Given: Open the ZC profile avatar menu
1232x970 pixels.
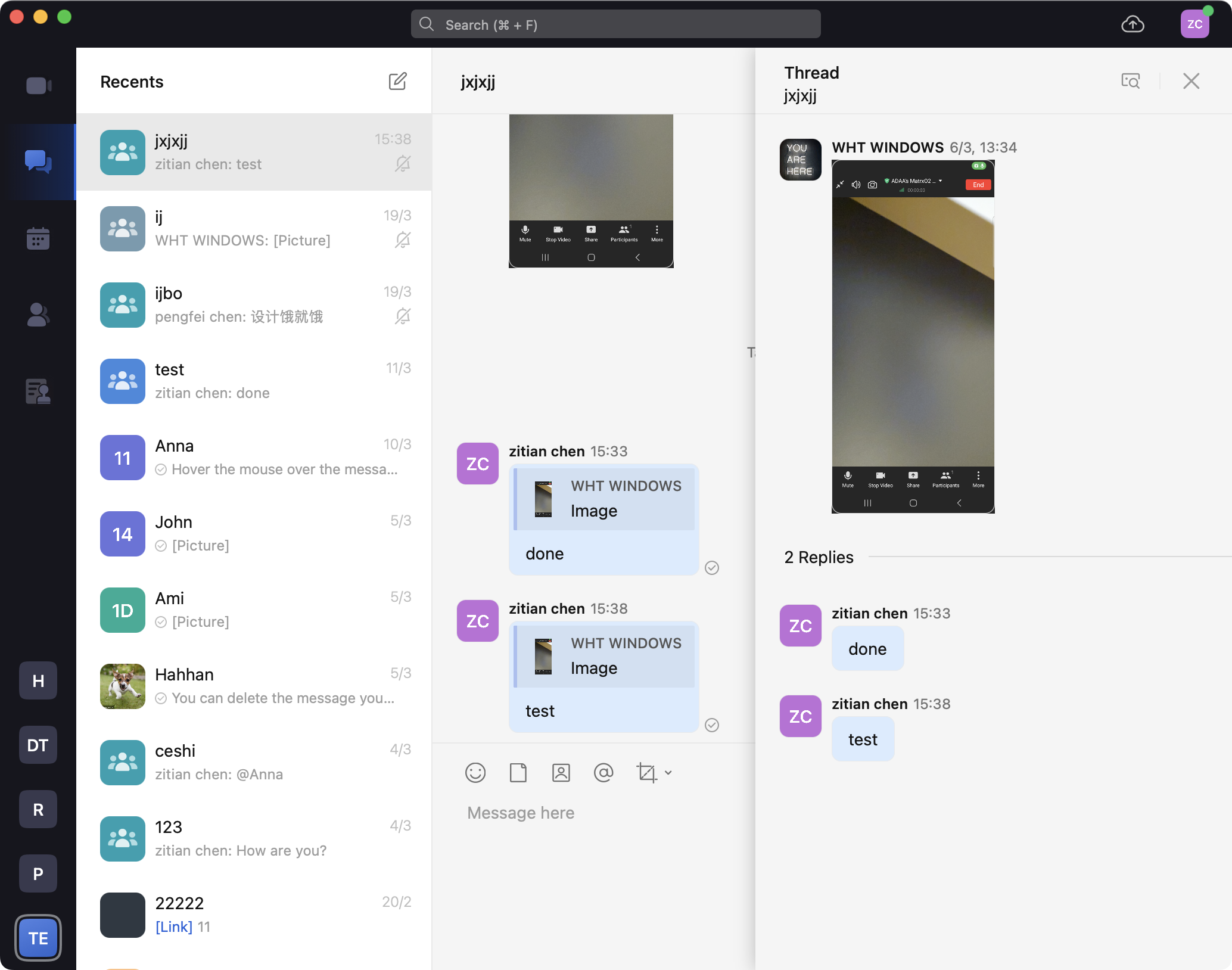Looking at the screenshot, I should pyautogui.click(x=1194, y=24).
